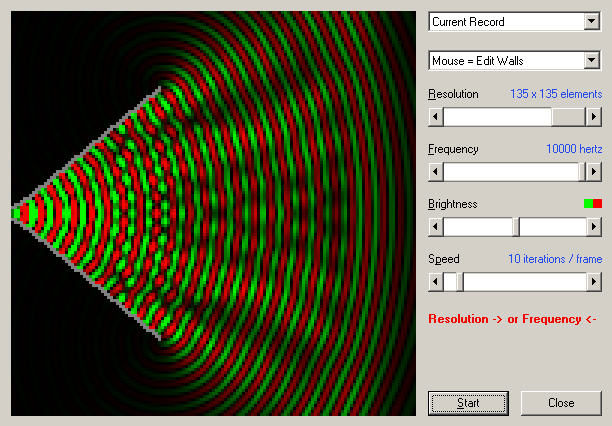Click the Brightness label

point(453,204)
